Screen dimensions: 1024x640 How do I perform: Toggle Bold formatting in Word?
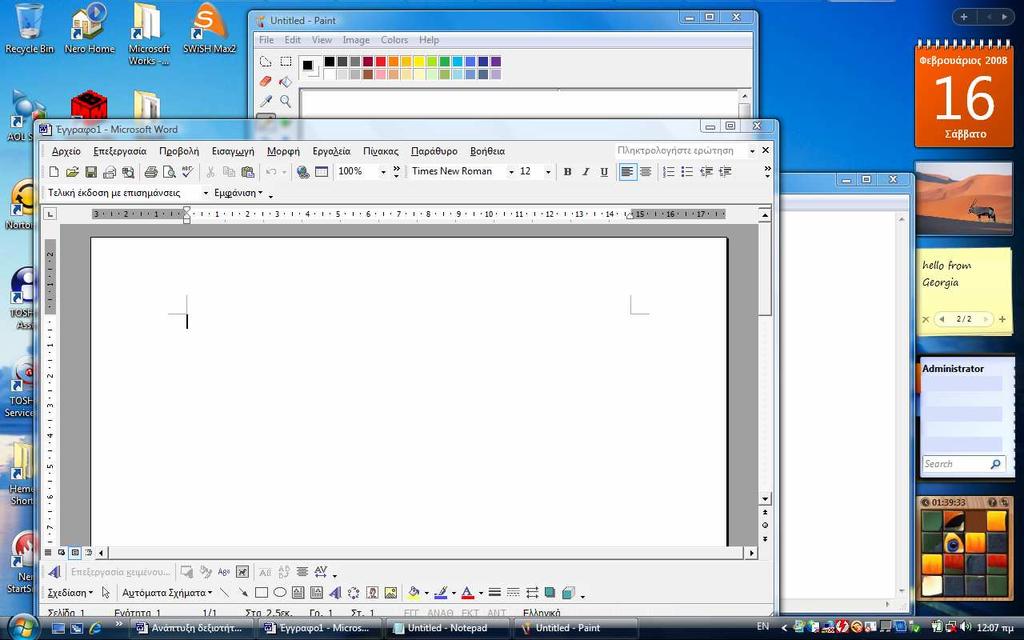[x=568, y=172]
